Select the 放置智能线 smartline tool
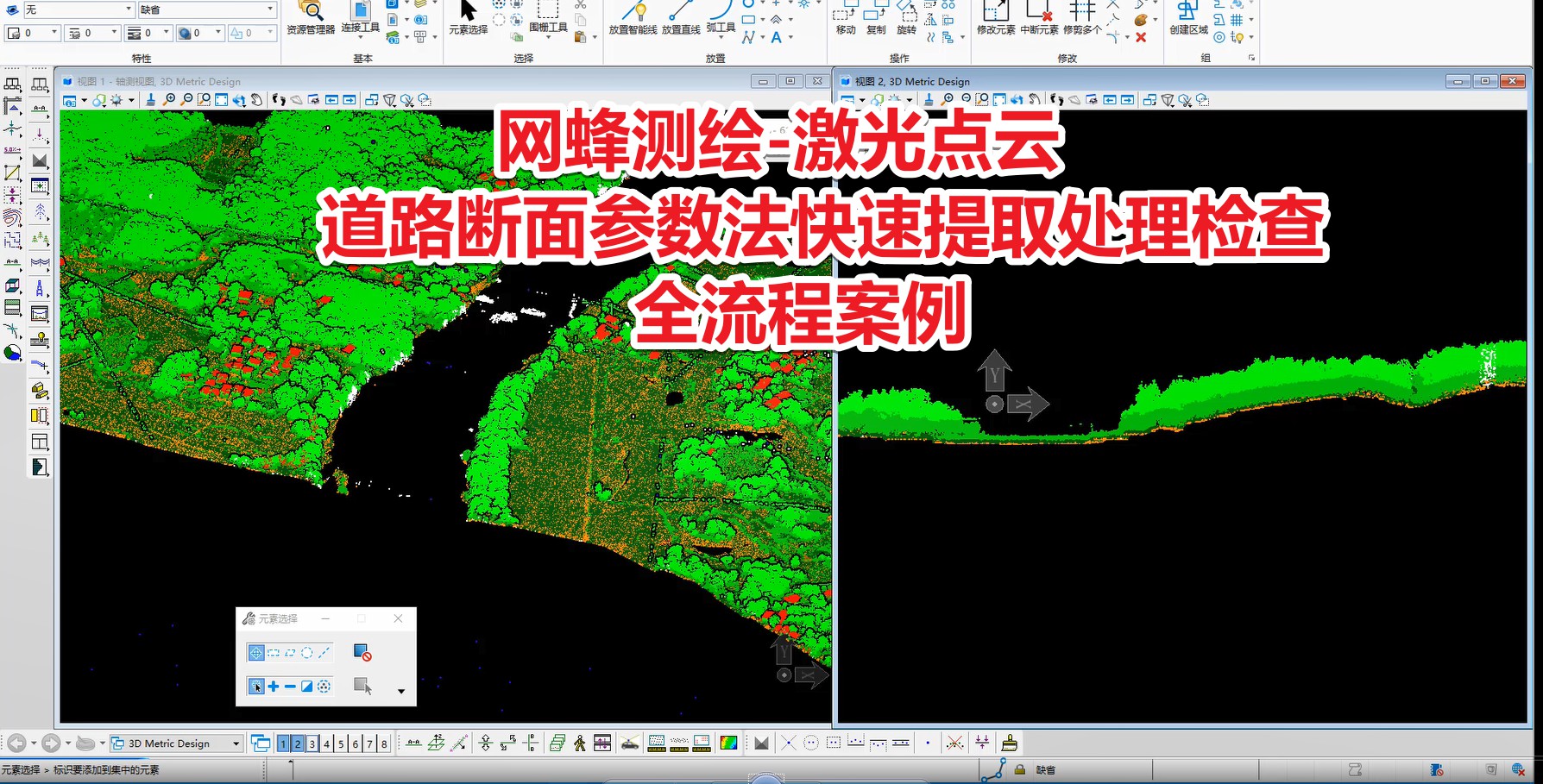 [633, 18]
